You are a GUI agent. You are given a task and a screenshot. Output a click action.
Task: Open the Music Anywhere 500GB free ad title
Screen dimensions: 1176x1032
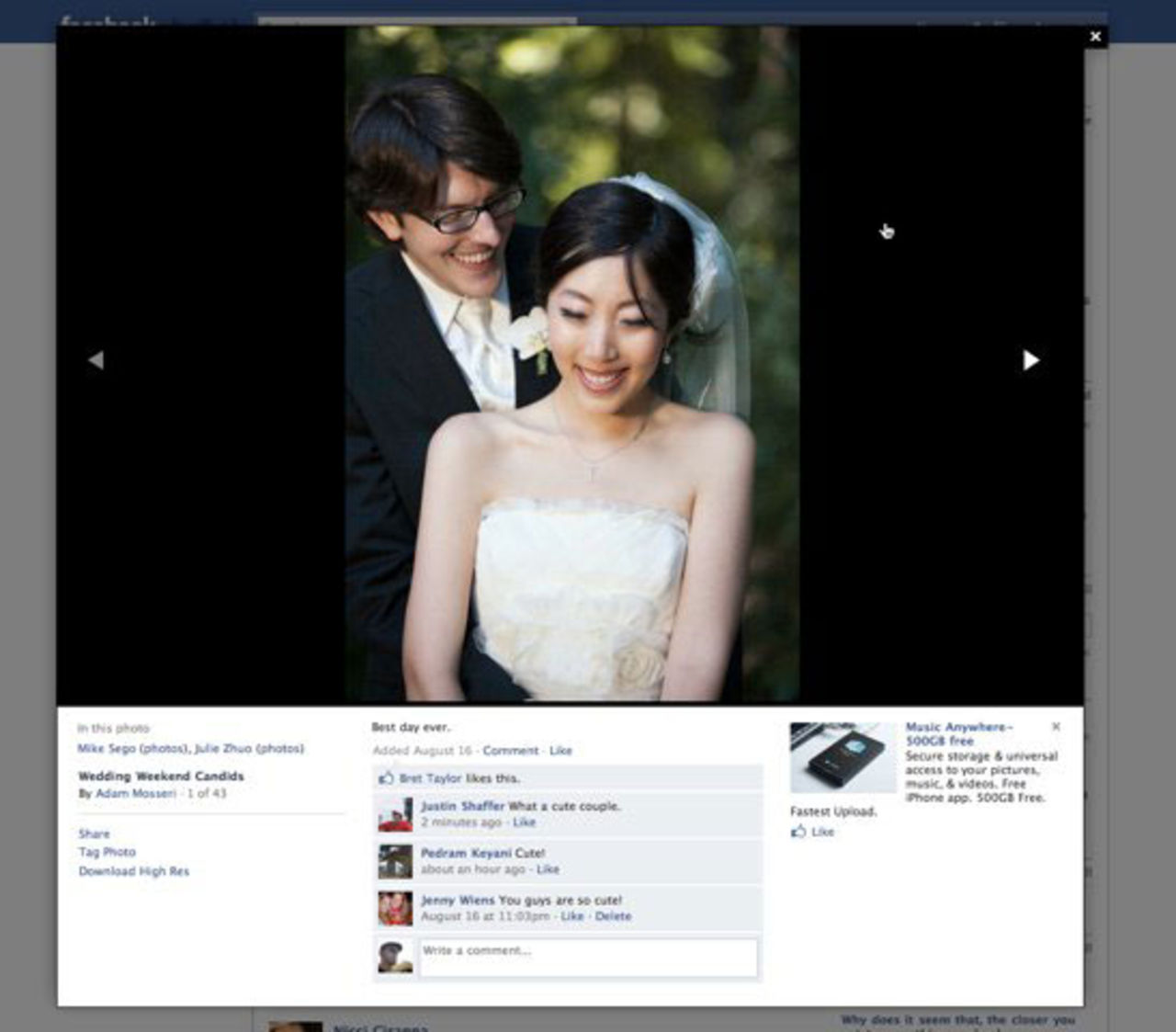958,733
